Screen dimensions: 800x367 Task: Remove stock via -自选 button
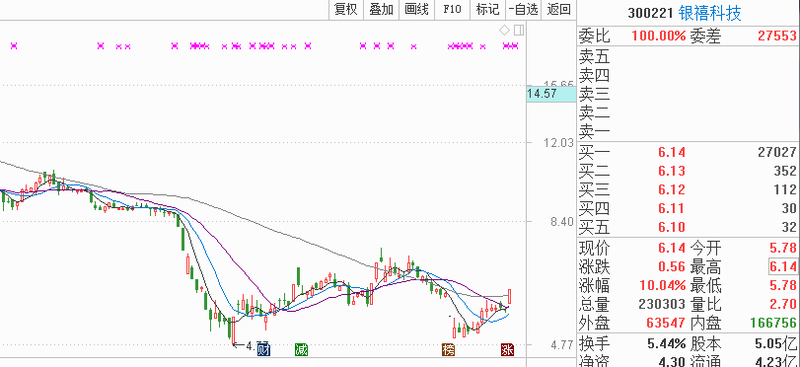tap(523, 9)
